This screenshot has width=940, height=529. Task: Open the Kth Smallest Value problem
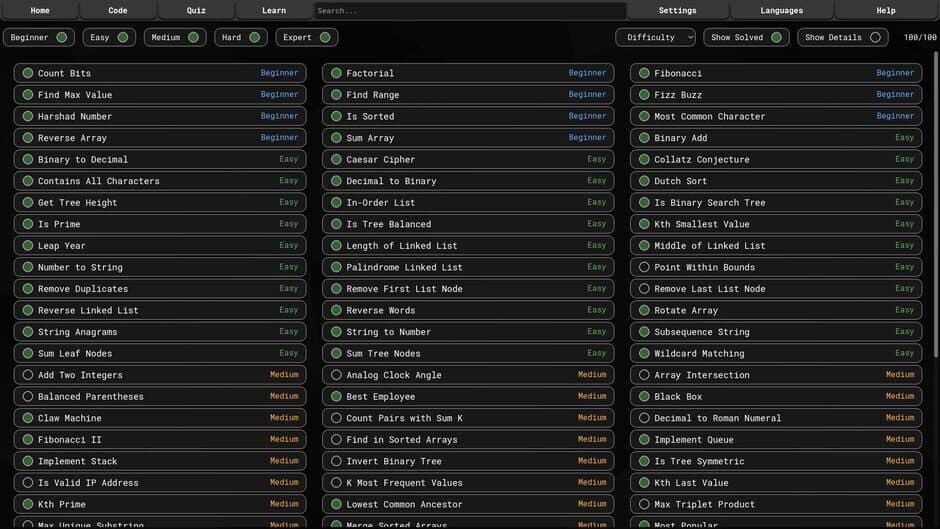click(776, 224)
